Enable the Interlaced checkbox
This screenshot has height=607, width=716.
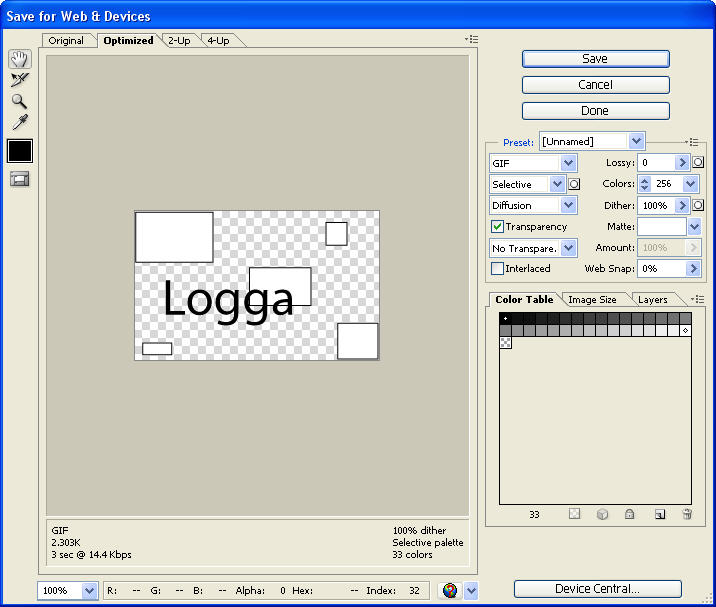(x=497, y=269)
